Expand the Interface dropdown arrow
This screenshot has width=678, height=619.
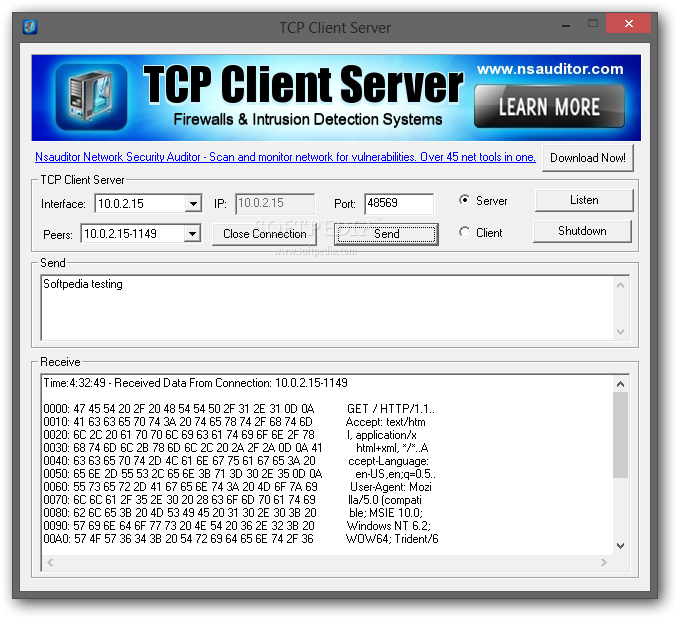(193, 203)
